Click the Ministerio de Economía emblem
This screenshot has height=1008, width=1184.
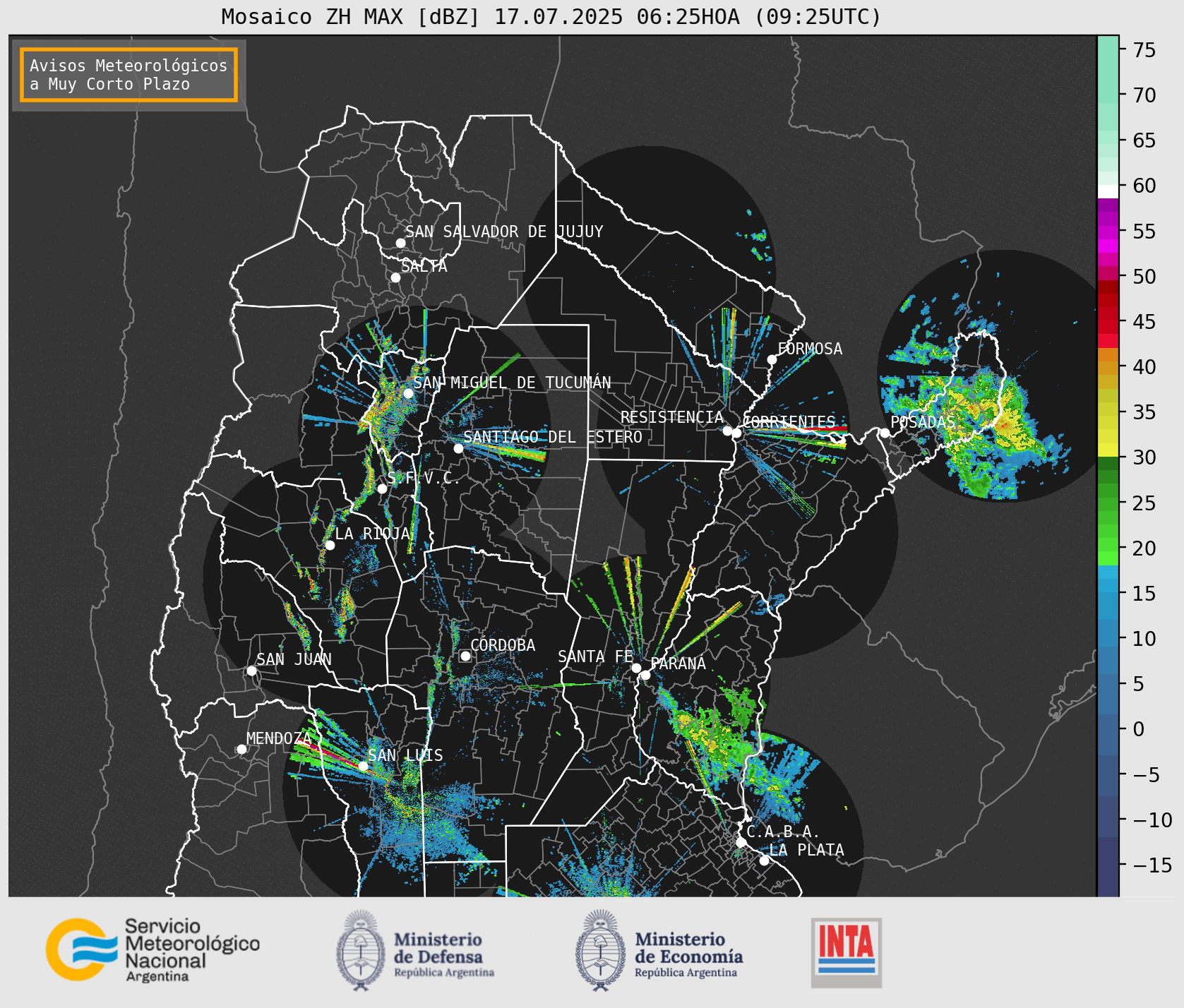coord(601,950)
